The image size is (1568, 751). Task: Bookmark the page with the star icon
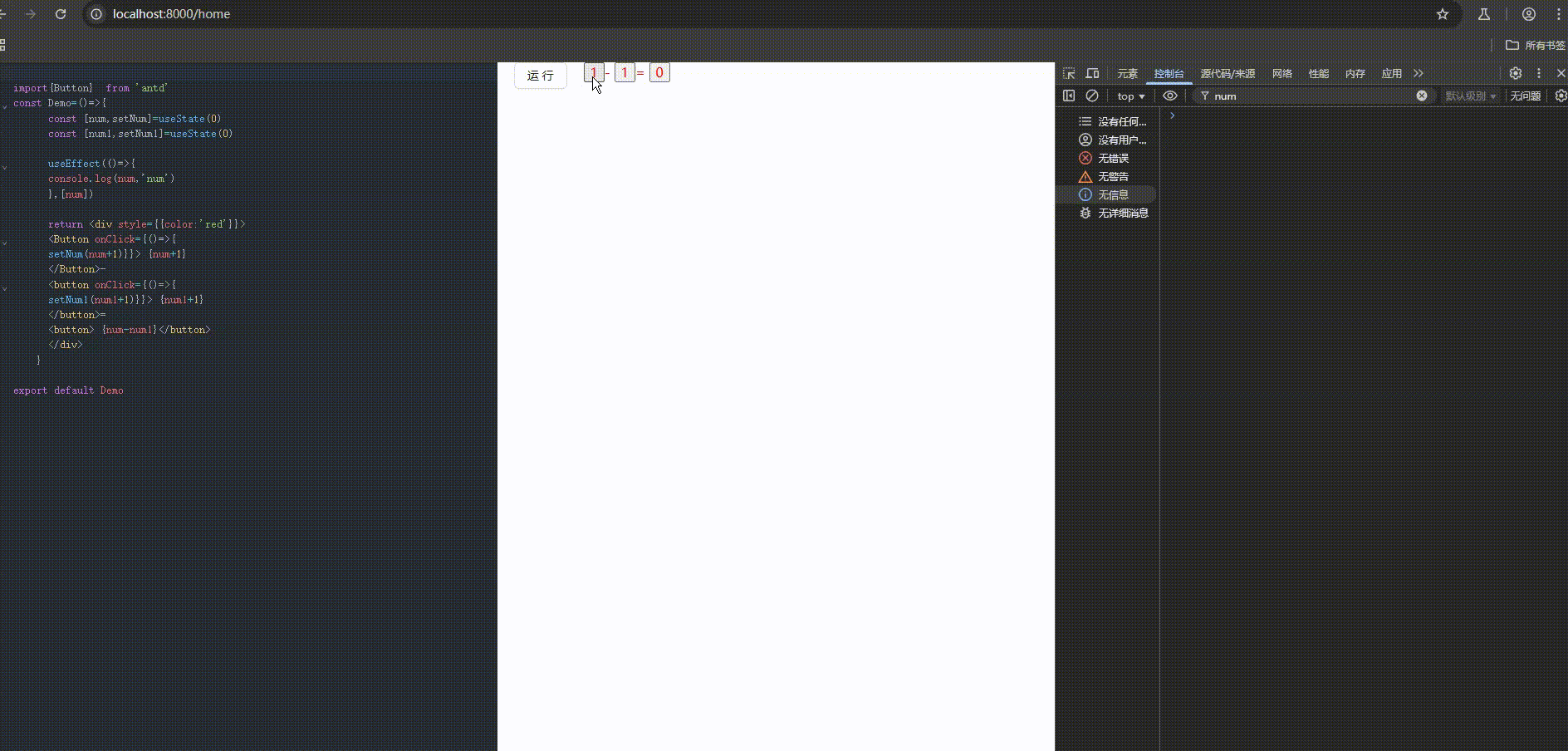1443,14
